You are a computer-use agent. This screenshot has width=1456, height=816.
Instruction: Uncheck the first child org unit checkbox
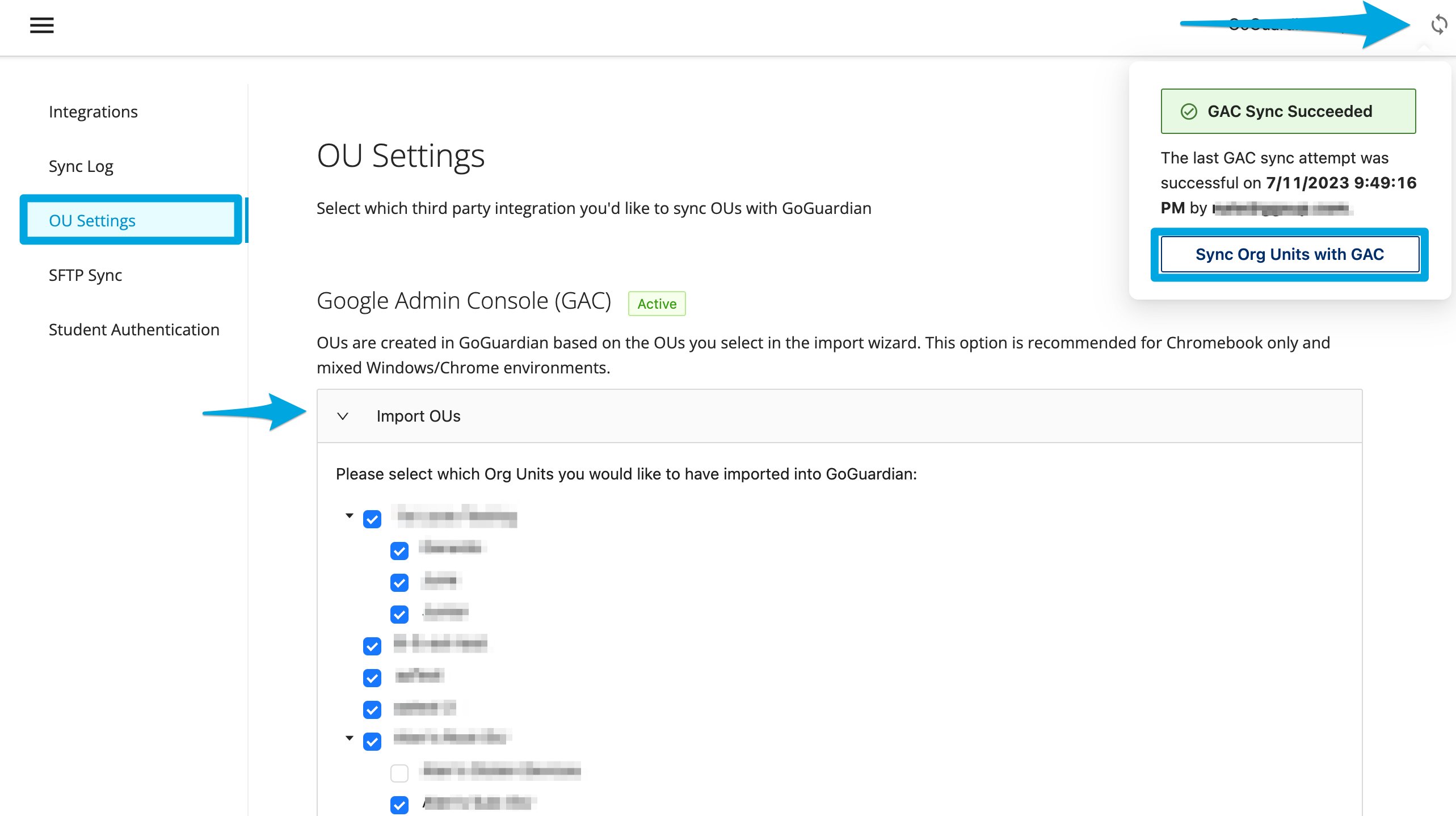pos(399,550)
